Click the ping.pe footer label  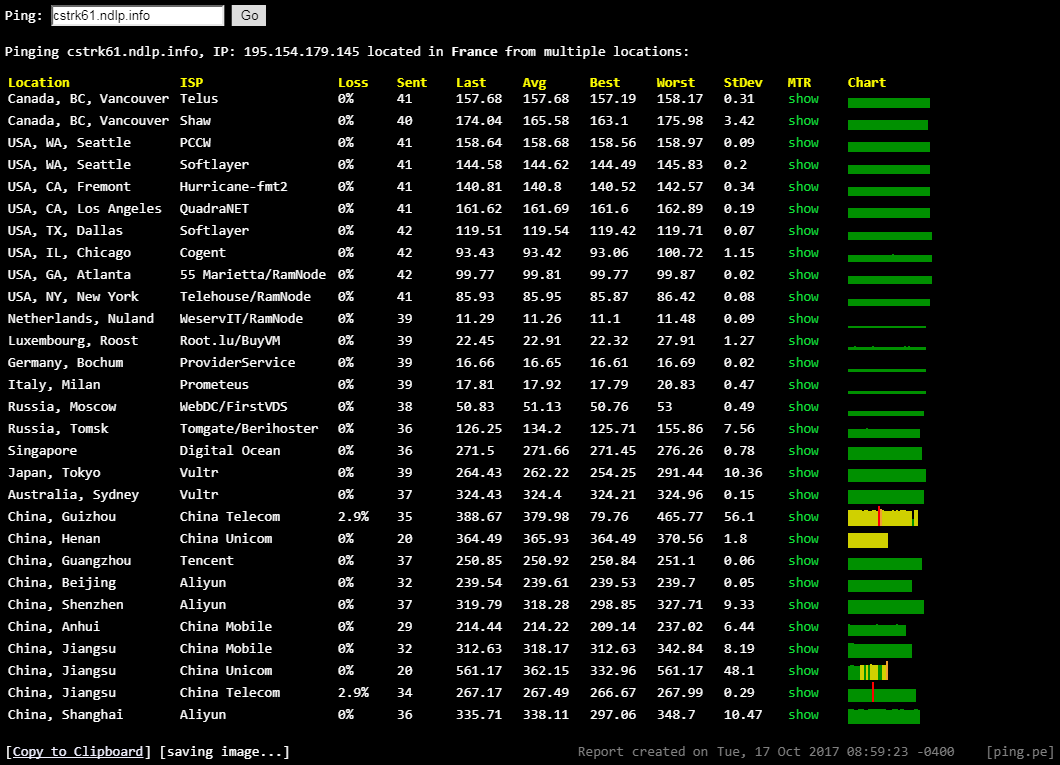pos(1017,752)
